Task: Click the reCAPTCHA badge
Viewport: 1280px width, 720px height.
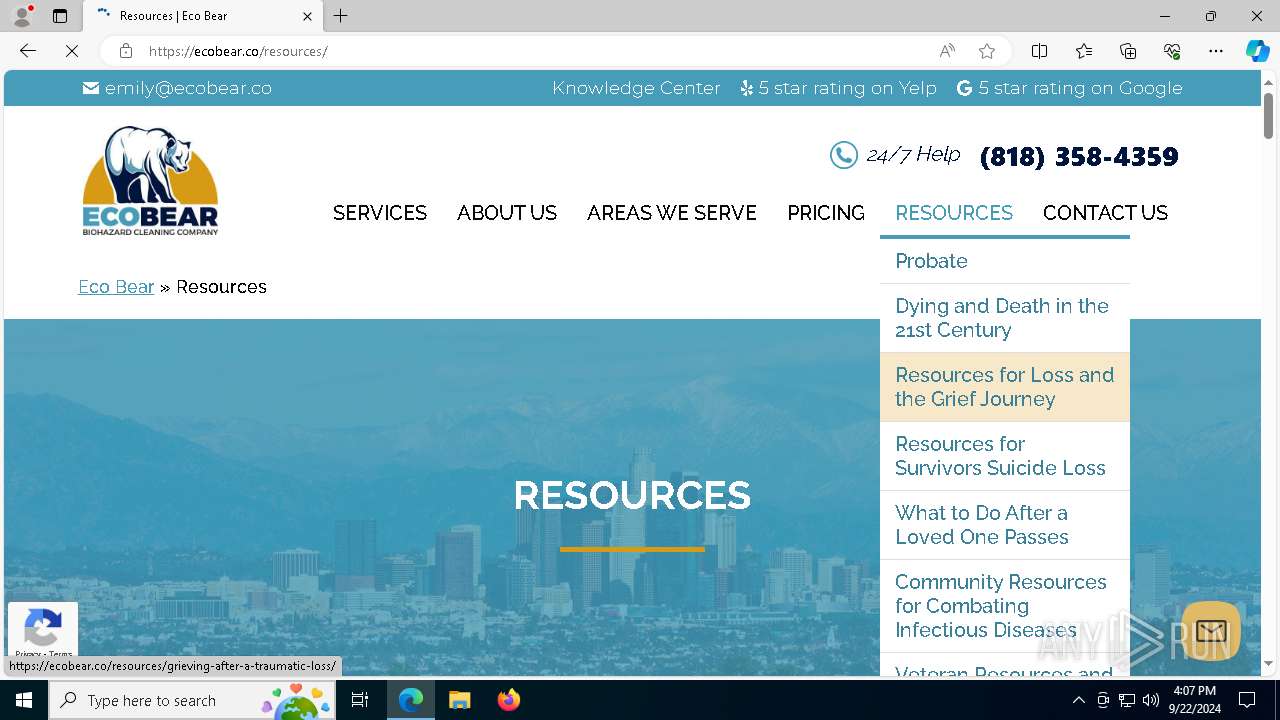Action: (43, 631)
